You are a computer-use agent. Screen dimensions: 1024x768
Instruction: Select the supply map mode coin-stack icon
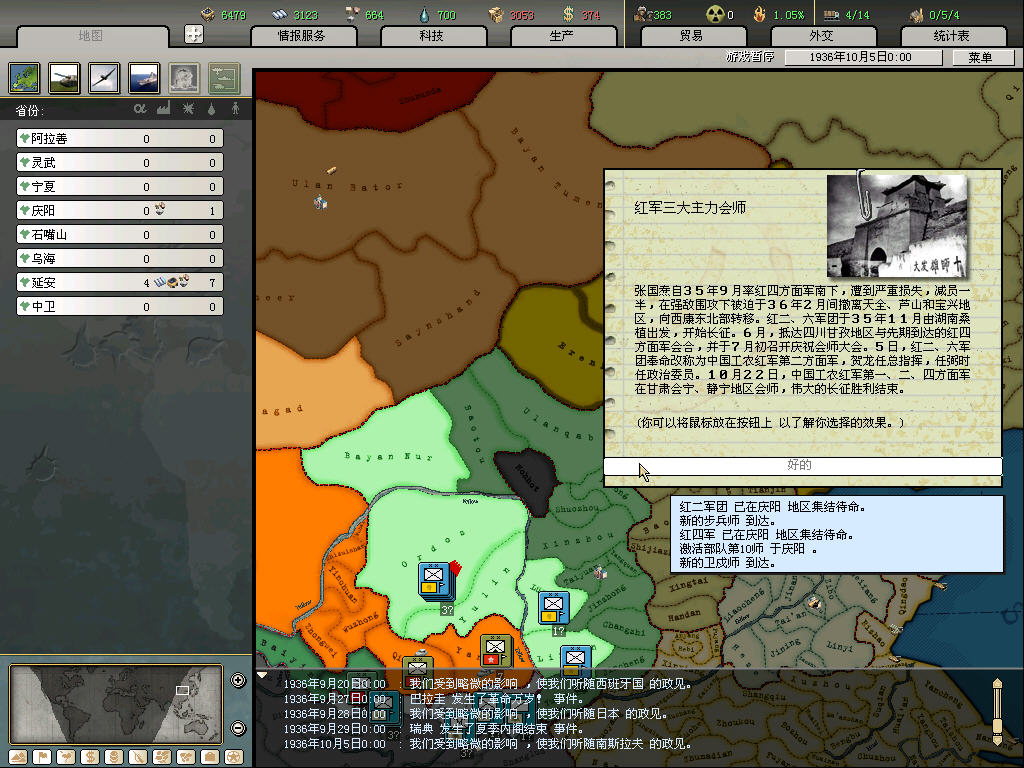tap(114, 757)
